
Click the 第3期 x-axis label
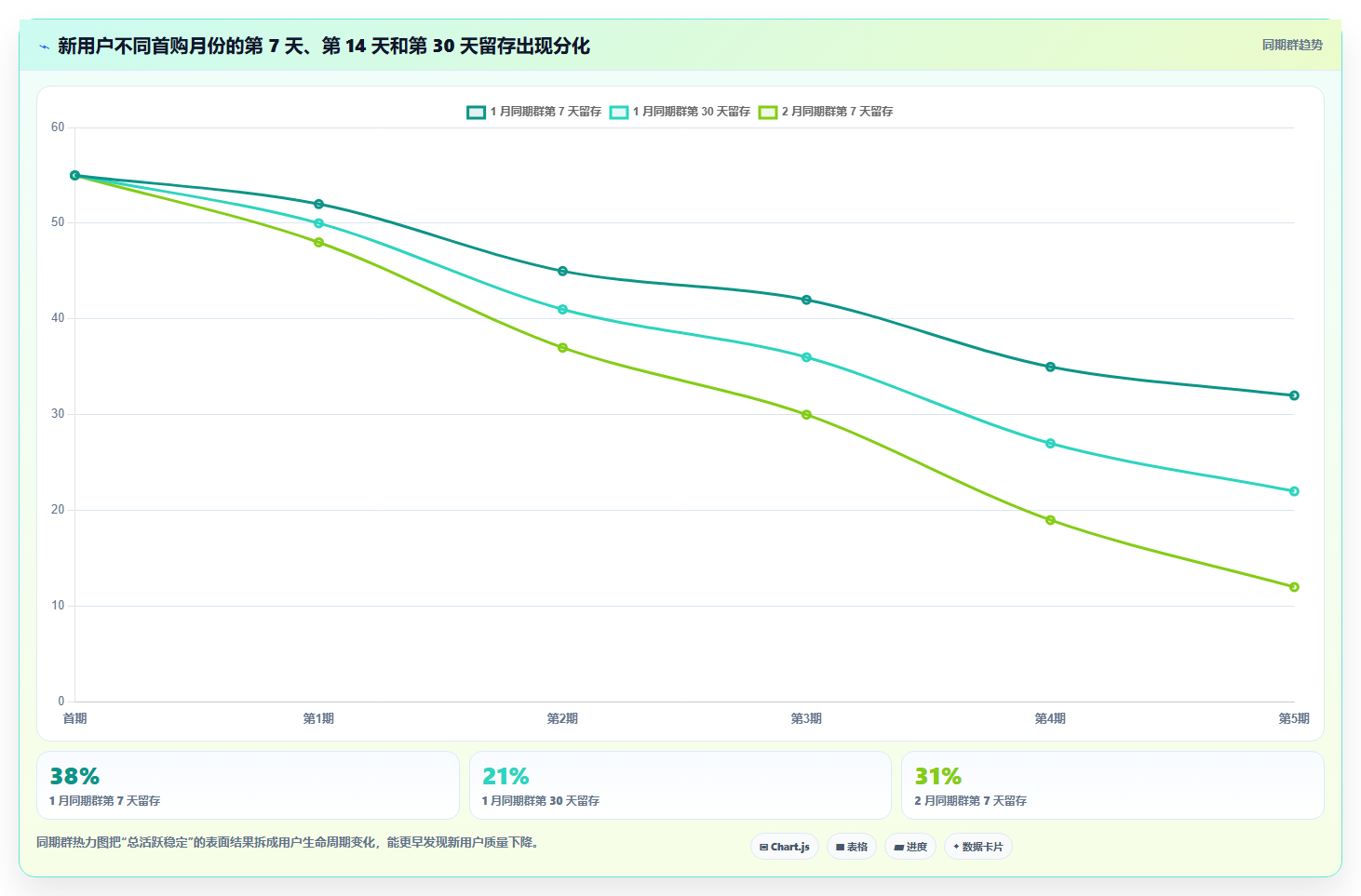pos(806,718)
